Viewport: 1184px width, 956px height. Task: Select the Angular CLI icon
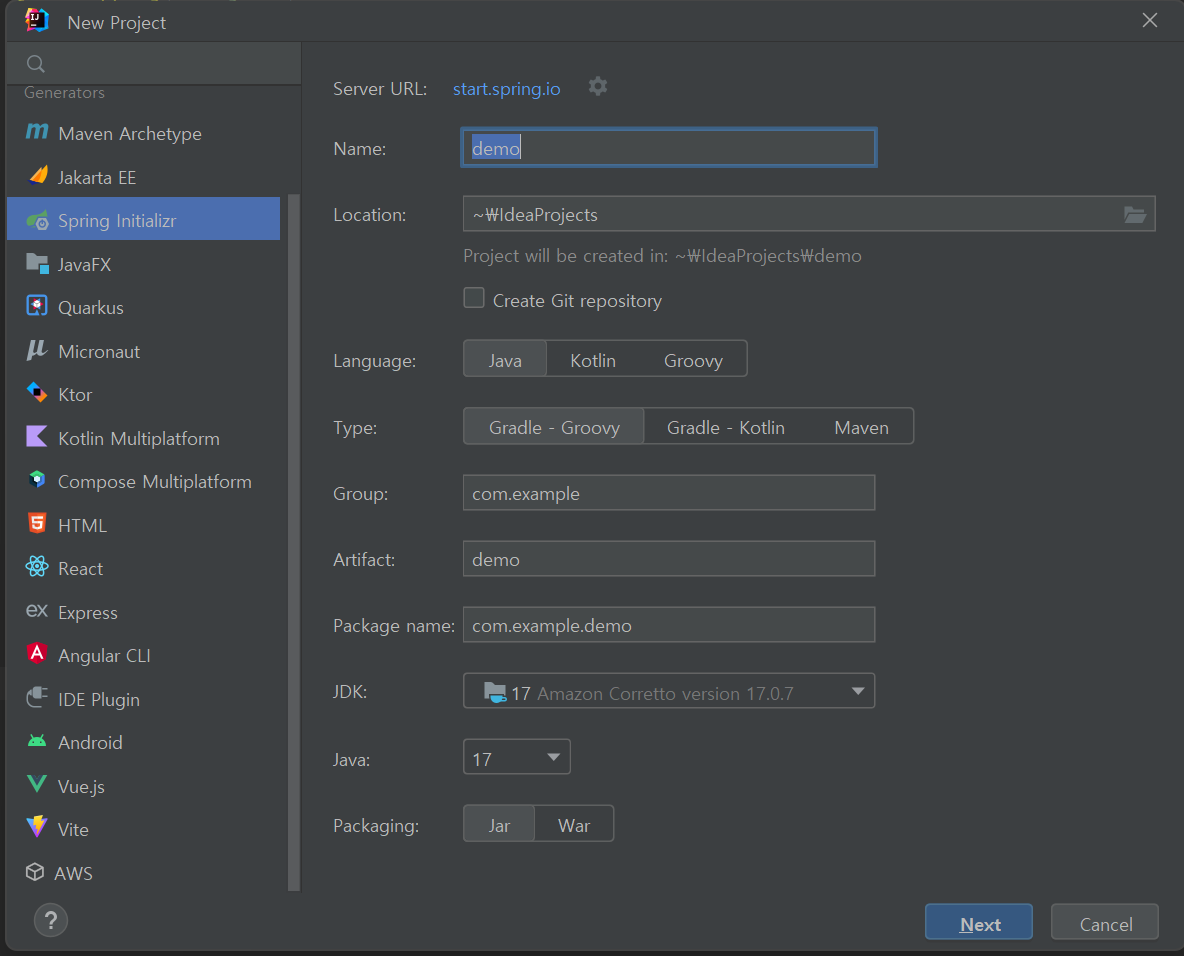click(37, 653)
